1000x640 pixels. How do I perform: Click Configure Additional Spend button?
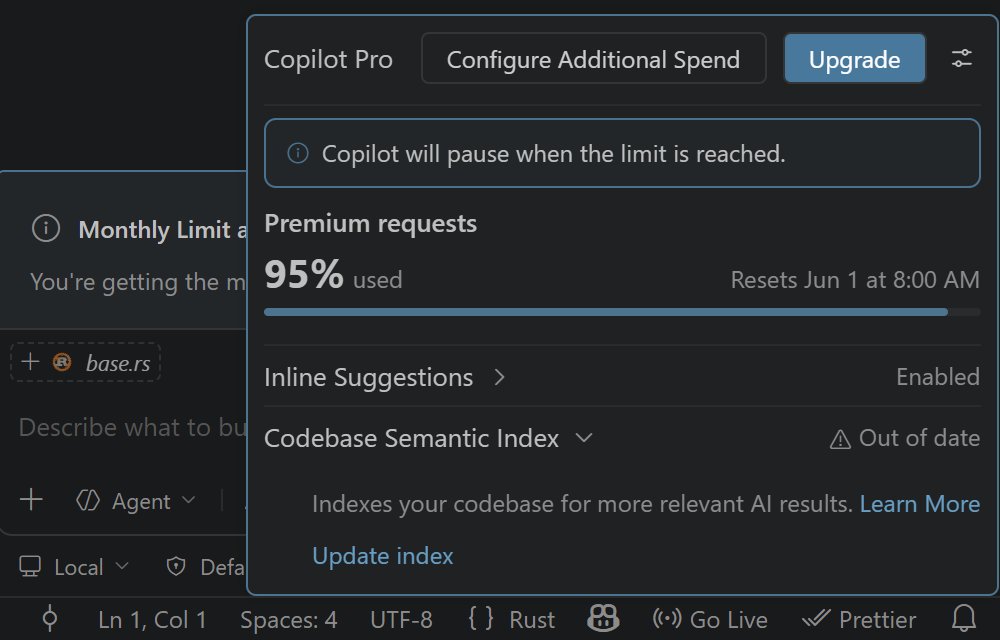point(593,59)
